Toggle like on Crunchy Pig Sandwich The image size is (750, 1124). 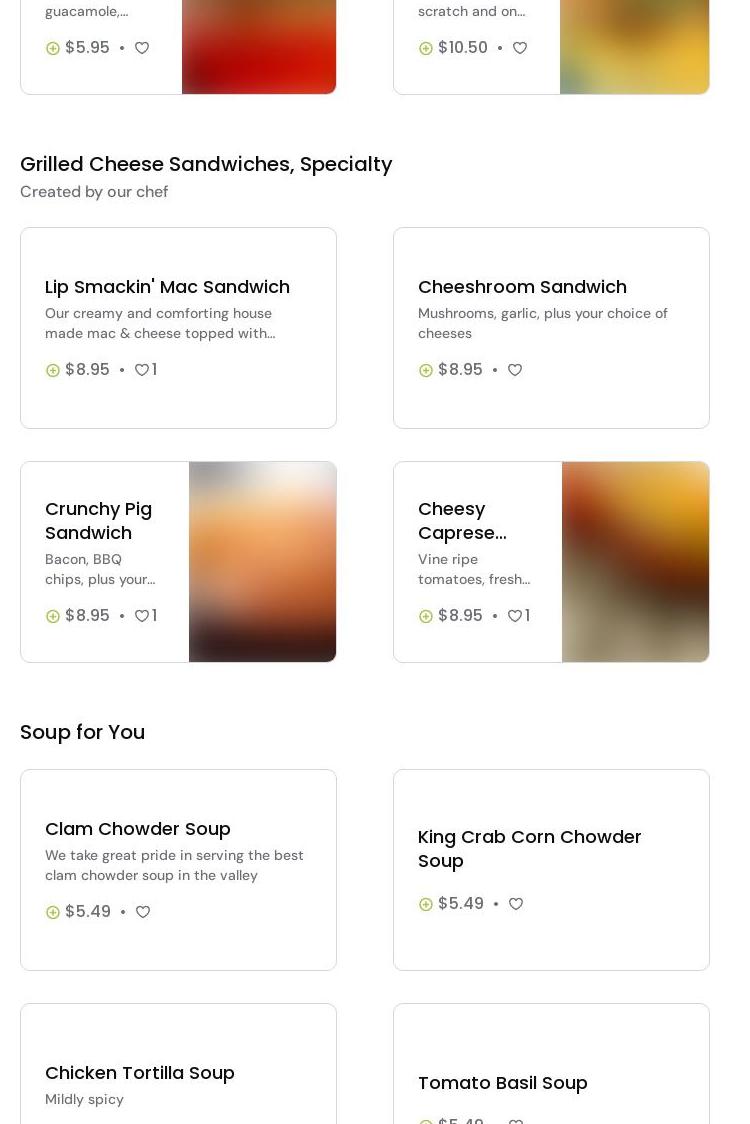142,616
